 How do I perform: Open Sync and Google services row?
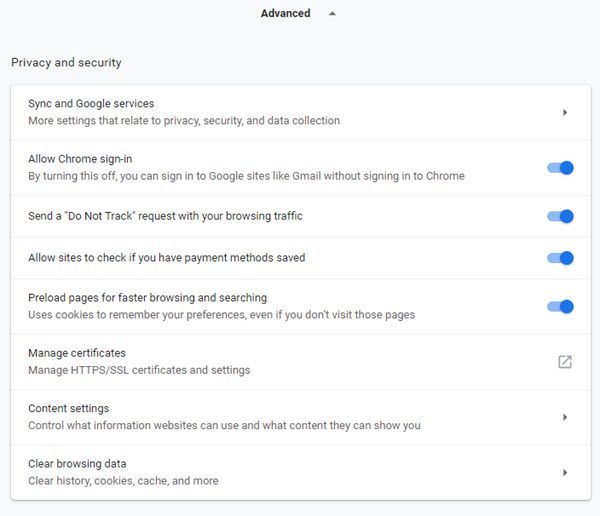pyautogui.click(x=301, y=112)
